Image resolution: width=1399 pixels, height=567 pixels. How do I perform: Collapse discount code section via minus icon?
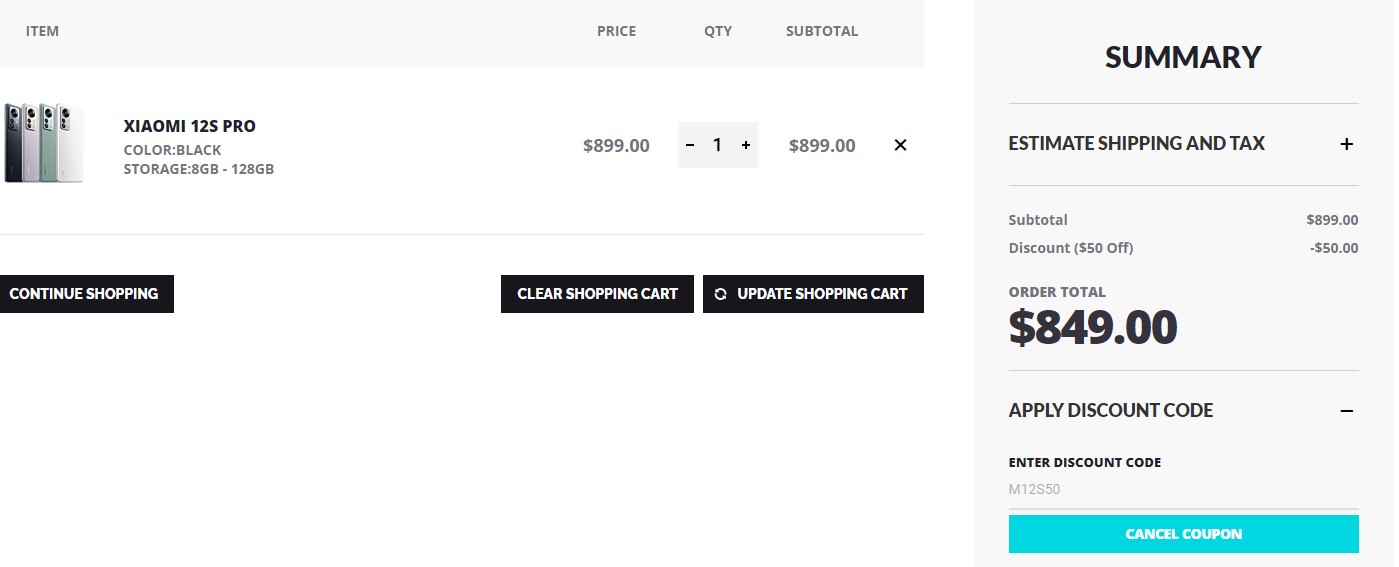pos(1347,411)
